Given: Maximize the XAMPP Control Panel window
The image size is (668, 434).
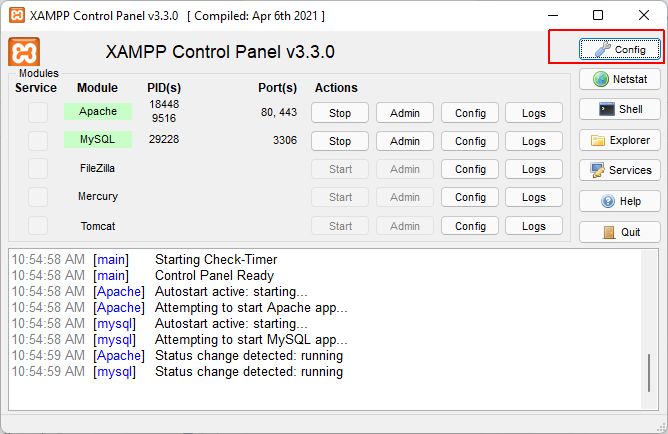Looking at the screenshot, I should (x=598, y=15).
